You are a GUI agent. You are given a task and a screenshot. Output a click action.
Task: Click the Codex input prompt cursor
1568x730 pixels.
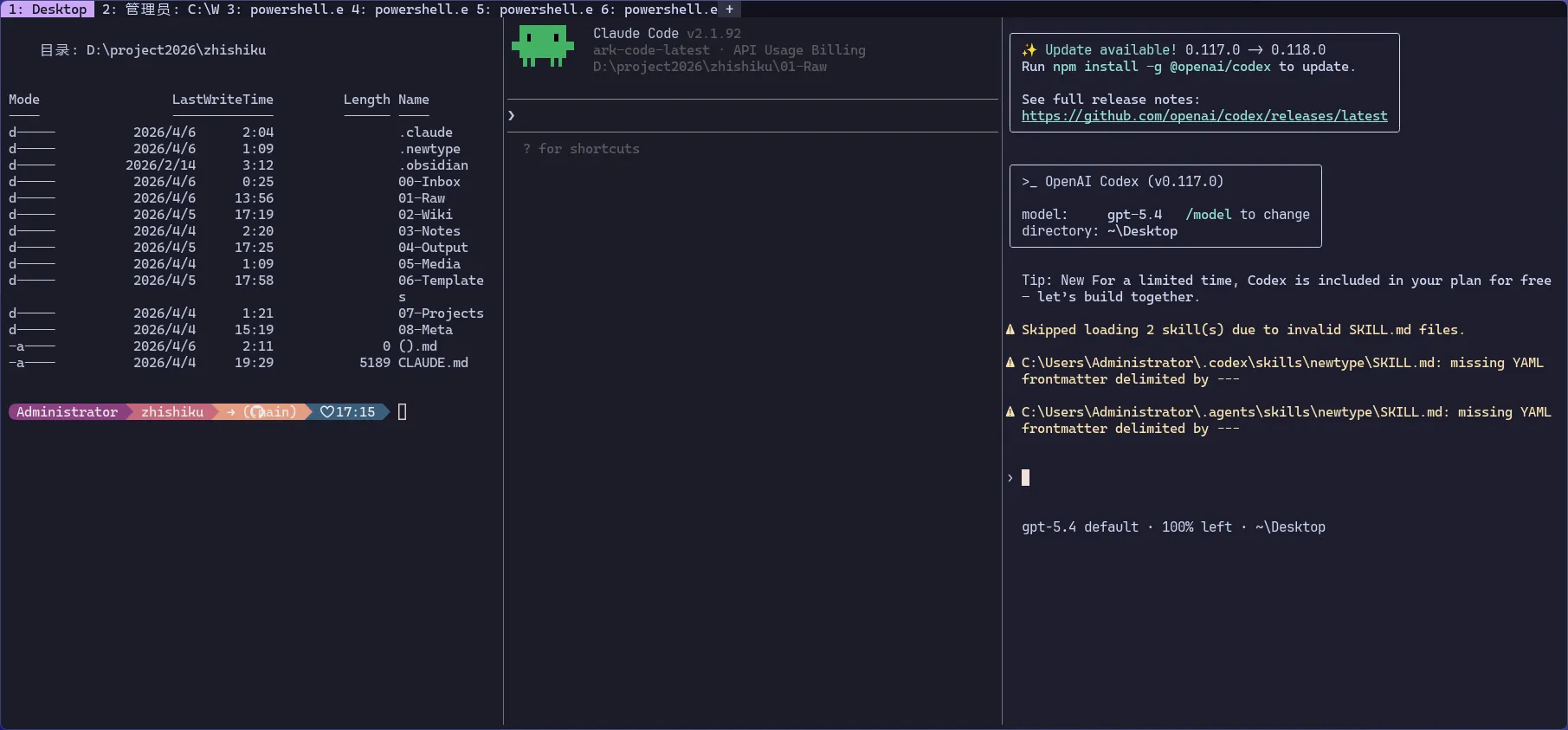[1025, 478]
